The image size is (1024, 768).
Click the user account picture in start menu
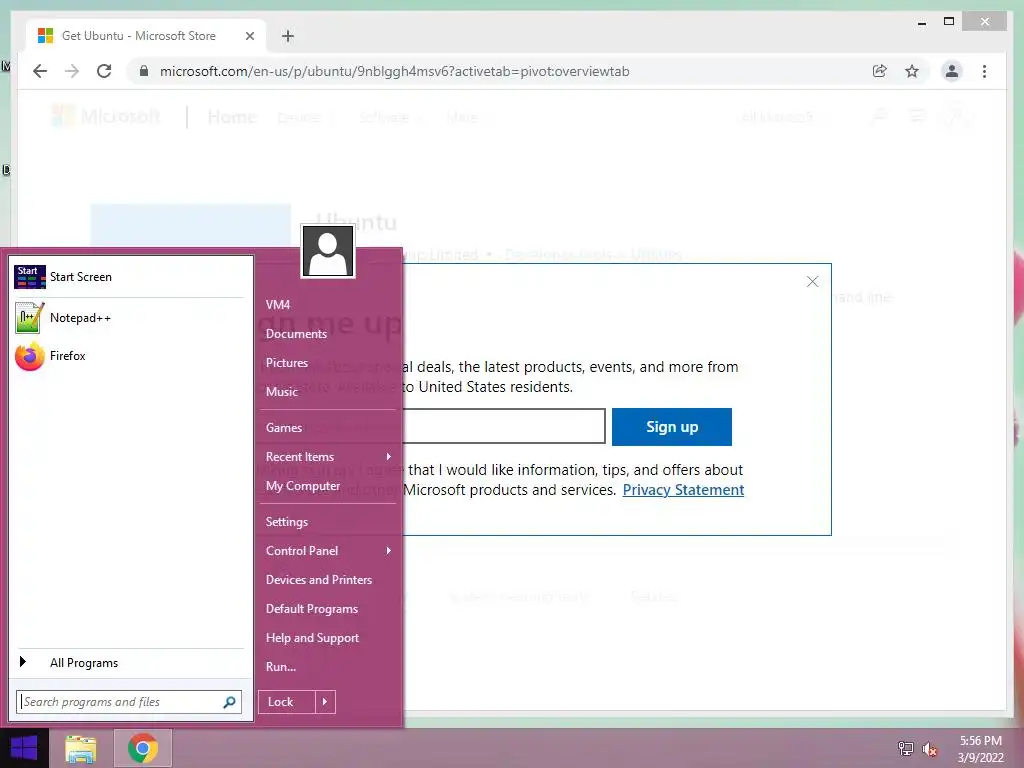328,251
